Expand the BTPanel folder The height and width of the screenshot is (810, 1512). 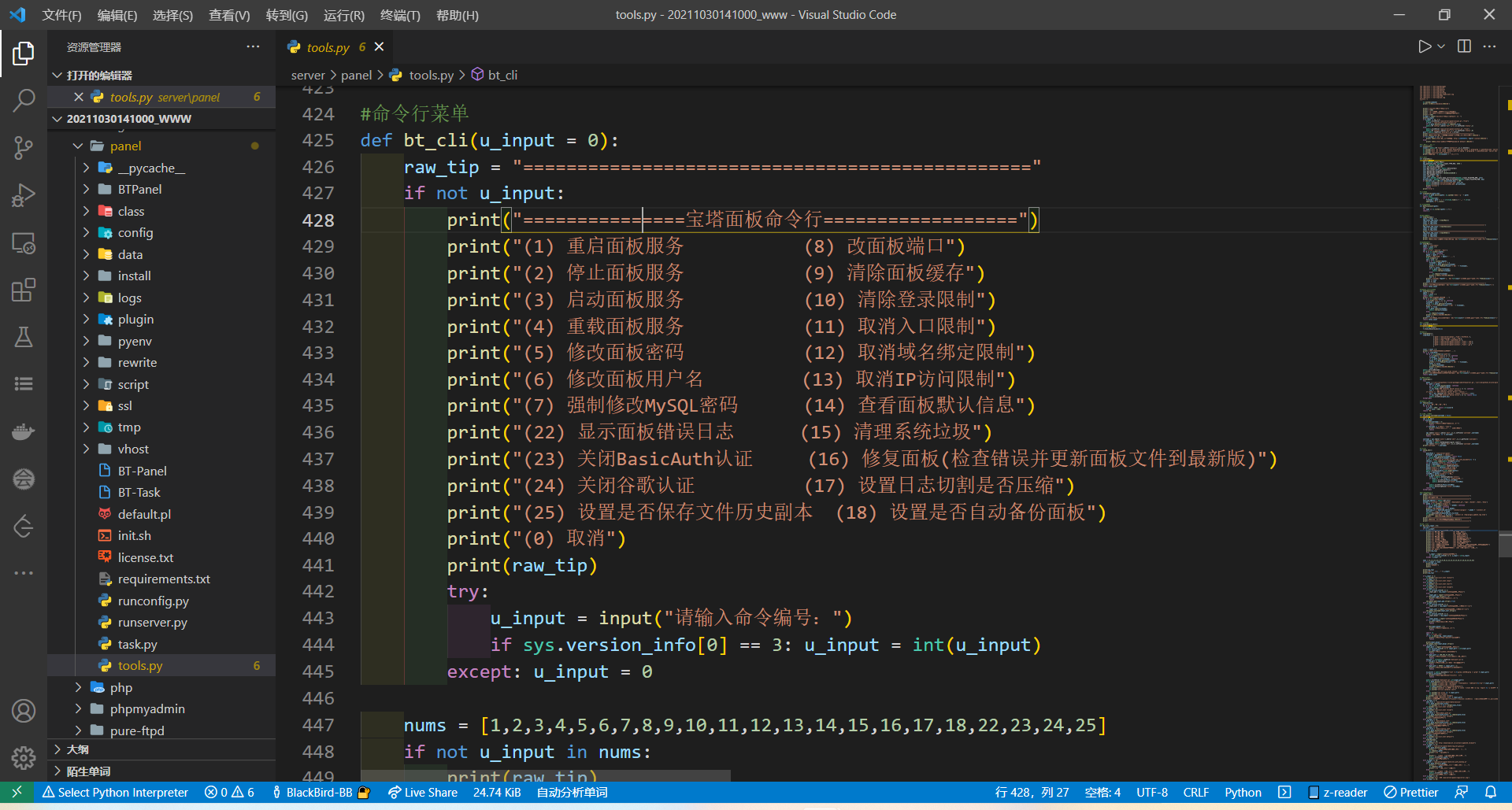coord(161,189)
